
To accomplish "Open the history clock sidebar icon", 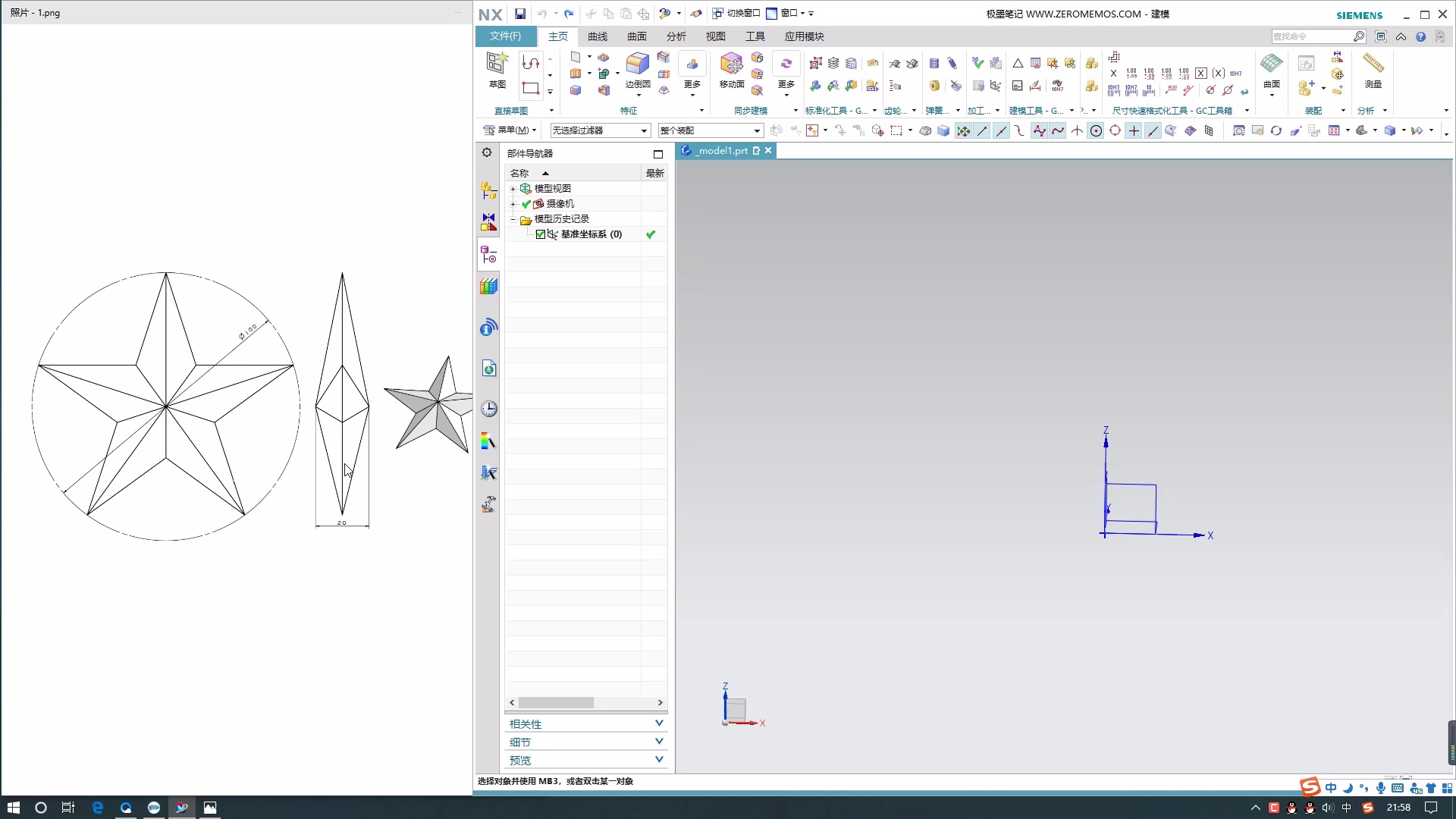I will coord(489,409).
